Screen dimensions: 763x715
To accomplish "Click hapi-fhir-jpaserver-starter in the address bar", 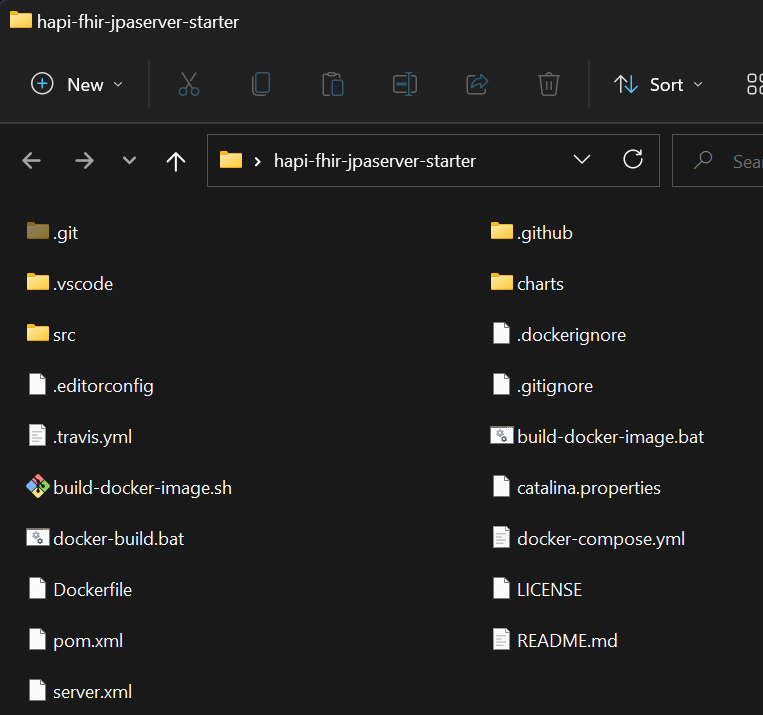I will (x=375, y=161).
